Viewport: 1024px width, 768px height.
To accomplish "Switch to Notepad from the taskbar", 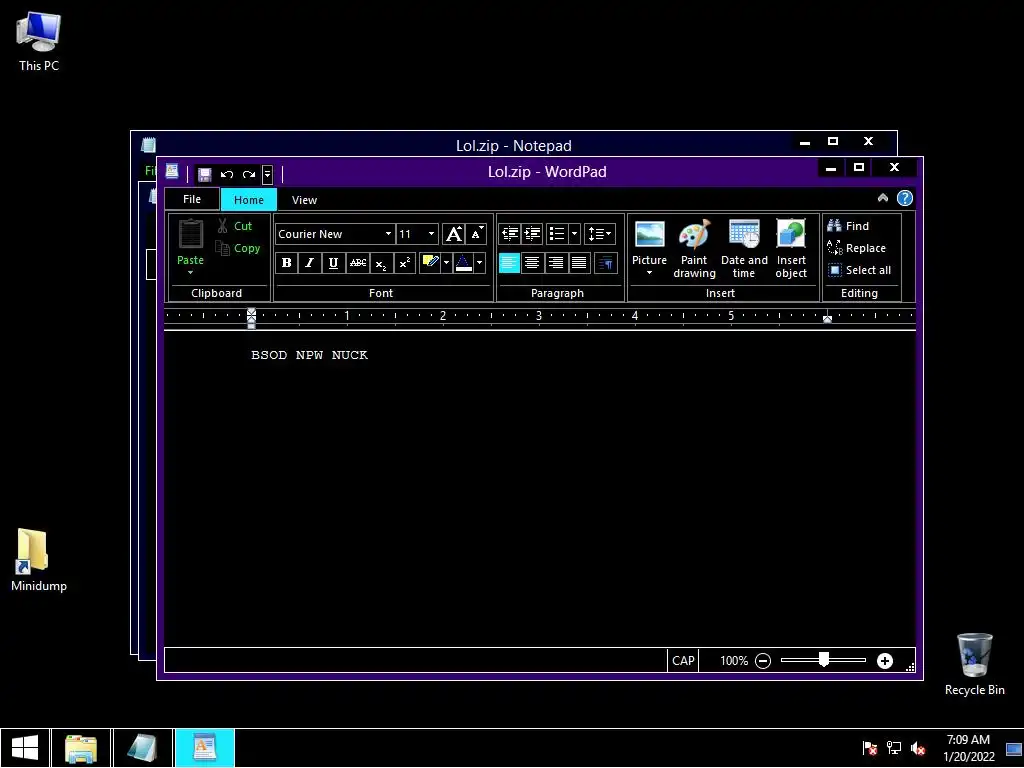I will click(143, 748).
